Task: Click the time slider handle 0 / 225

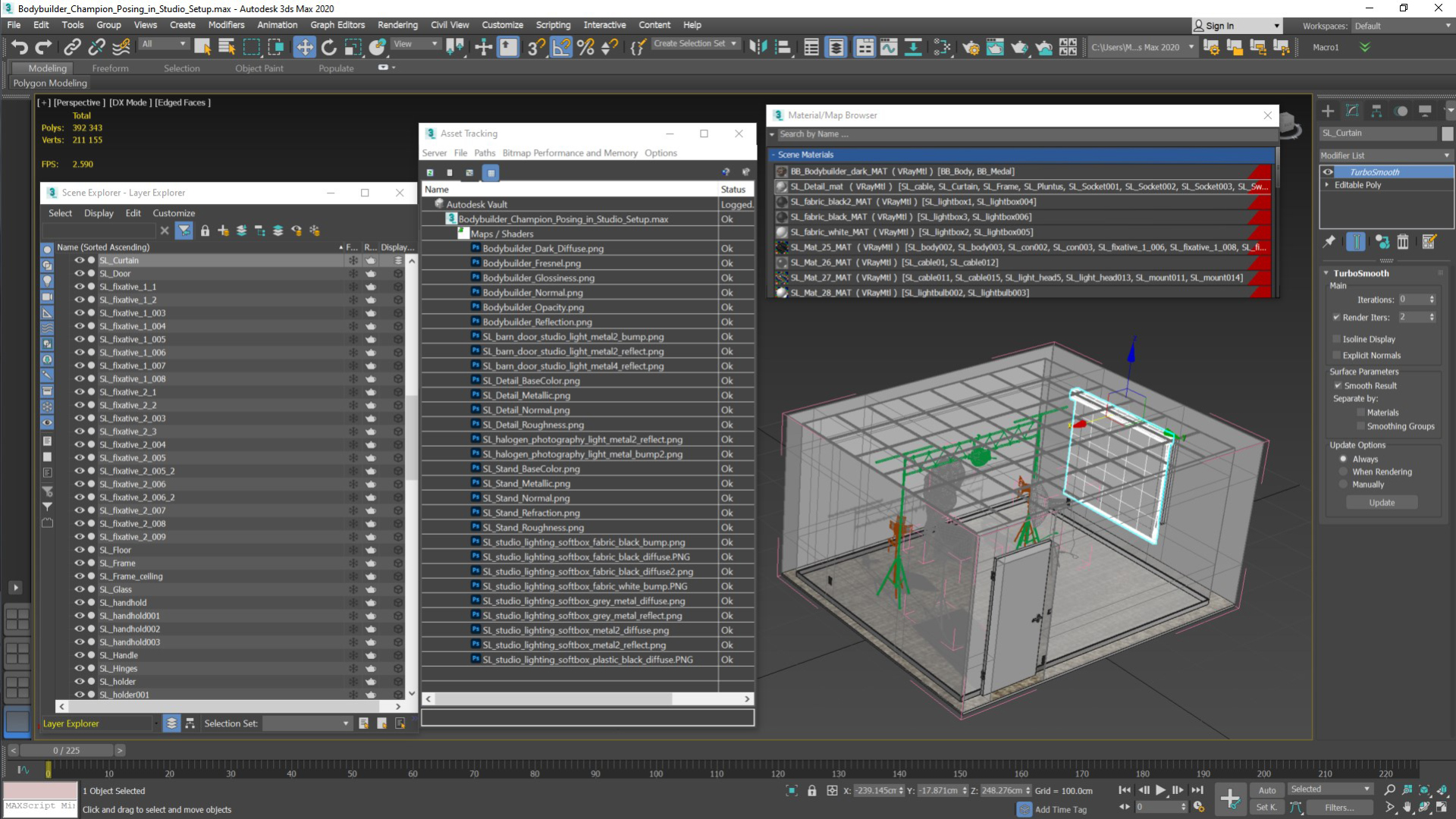Action: [67, 750]
